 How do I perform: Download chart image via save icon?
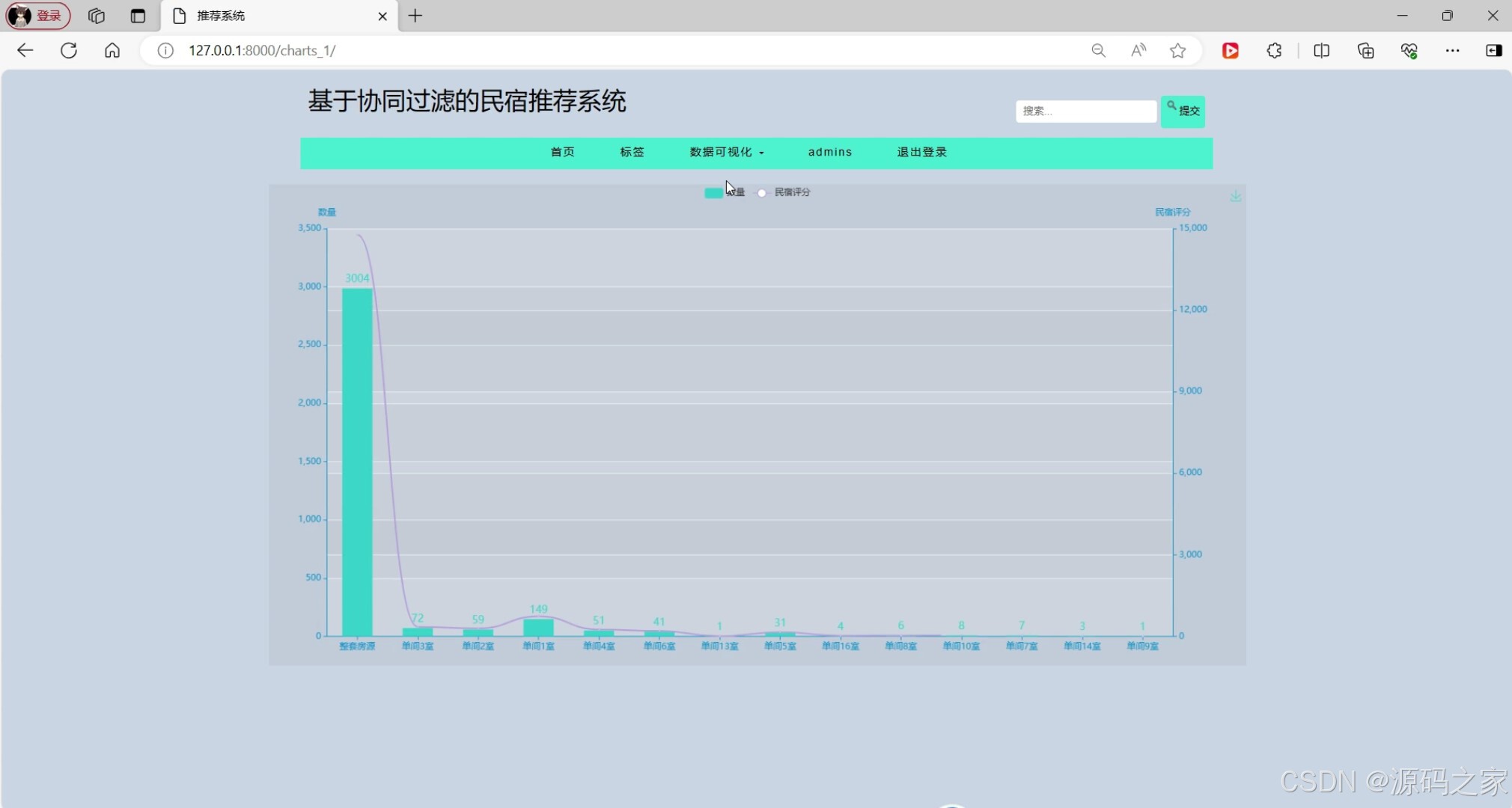[1235, 197]
